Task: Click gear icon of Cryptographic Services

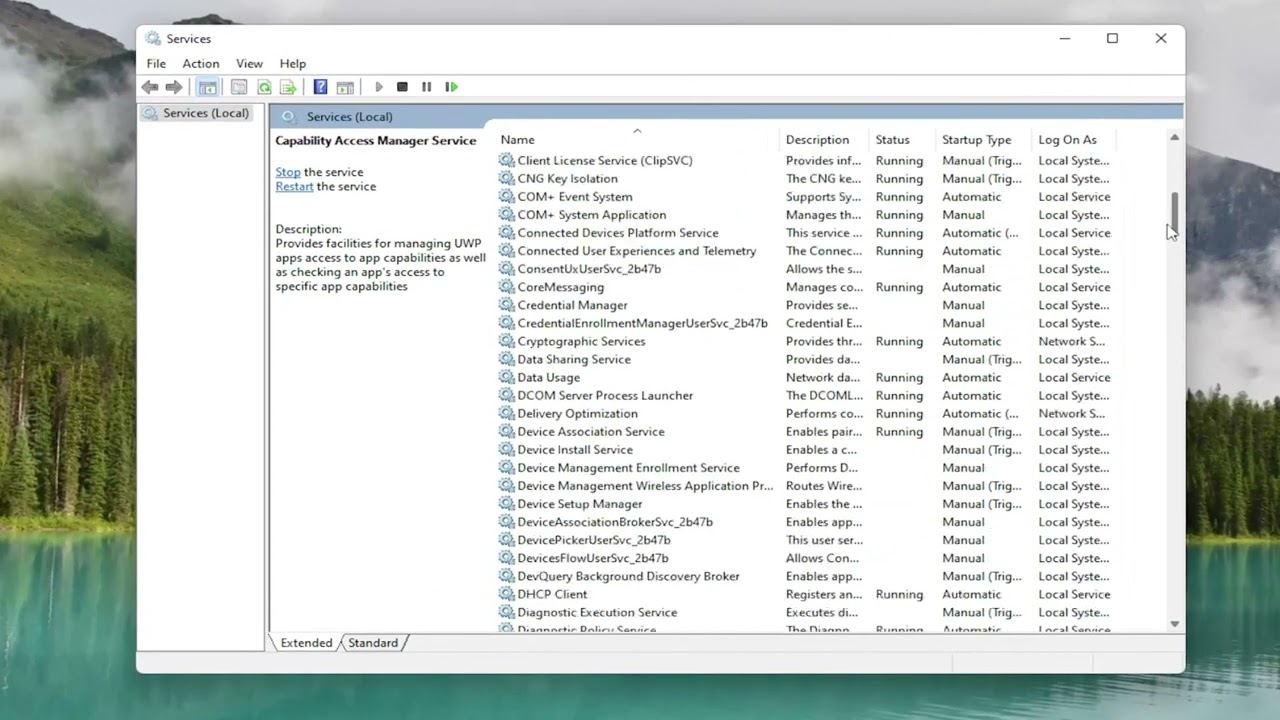Action: (x=507, y=341)
